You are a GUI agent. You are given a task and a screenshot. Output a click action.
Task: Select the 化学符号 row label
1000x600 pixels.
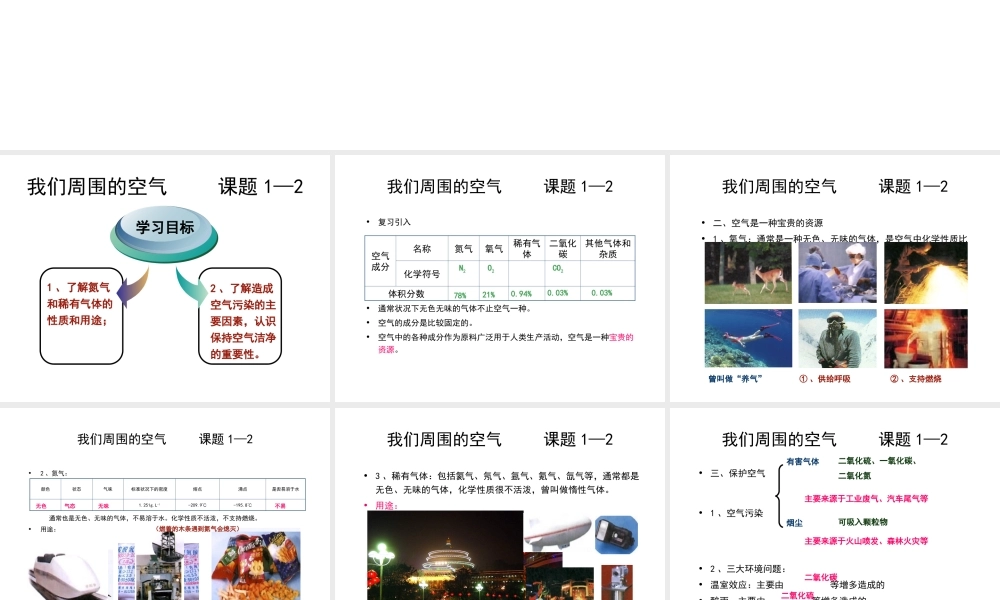click(x=422, y=274)
